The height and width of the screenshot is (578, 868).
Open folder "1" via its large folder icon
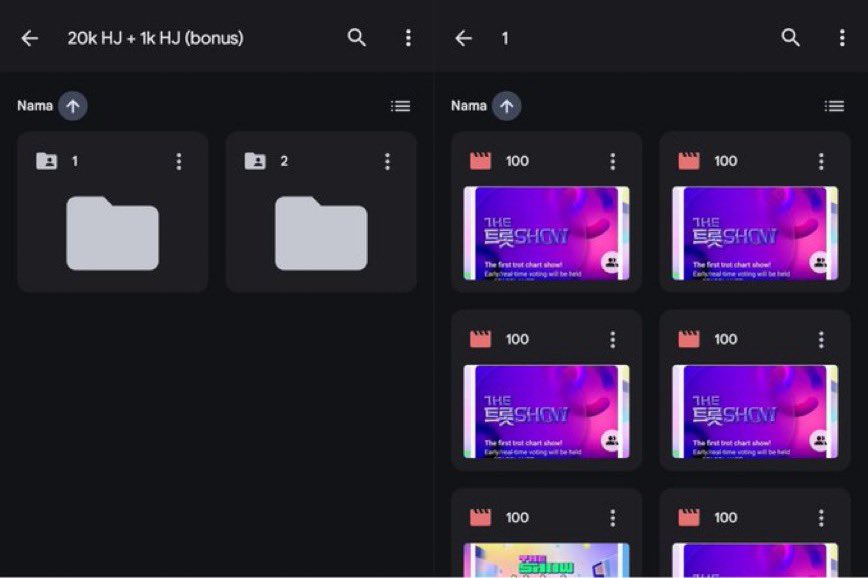coord(112,233)
